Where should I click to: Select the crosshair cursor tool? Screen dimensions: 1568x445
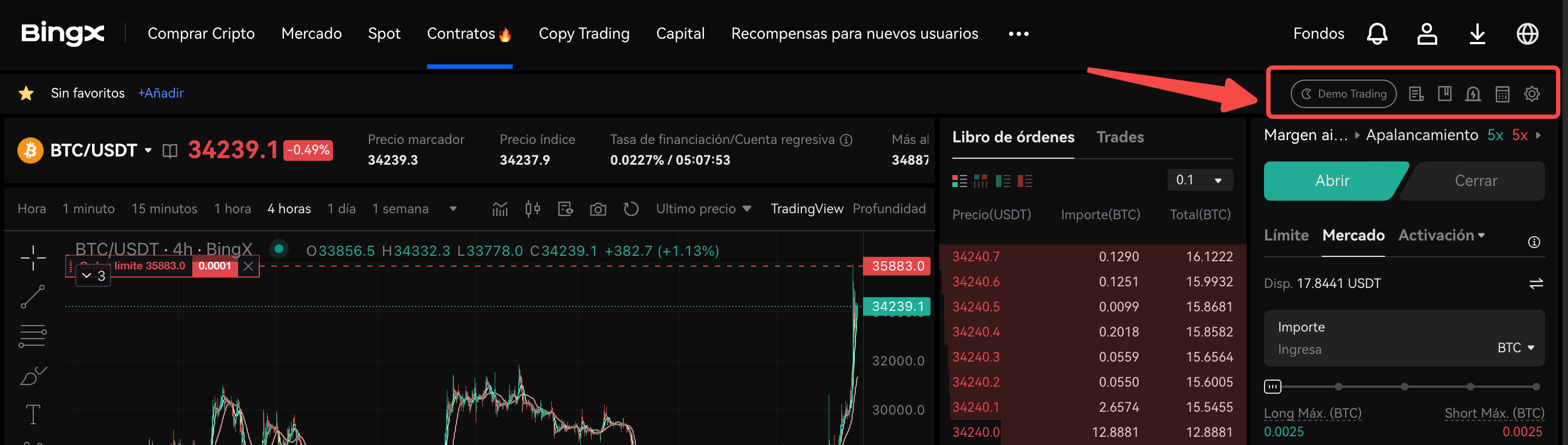point(33,258)
